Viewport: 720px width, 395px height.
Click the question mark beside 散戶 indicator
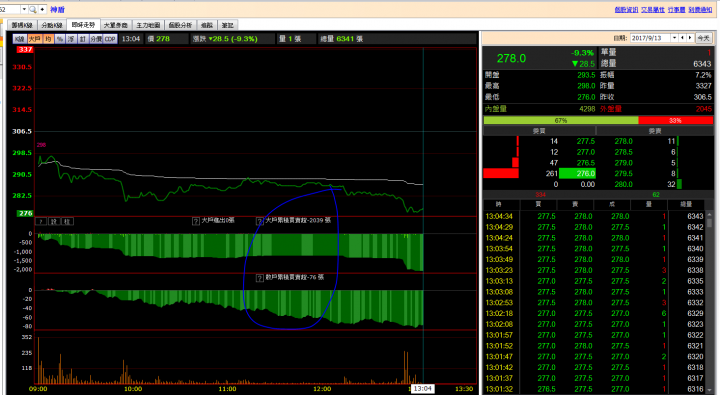(x=259, y=278)
